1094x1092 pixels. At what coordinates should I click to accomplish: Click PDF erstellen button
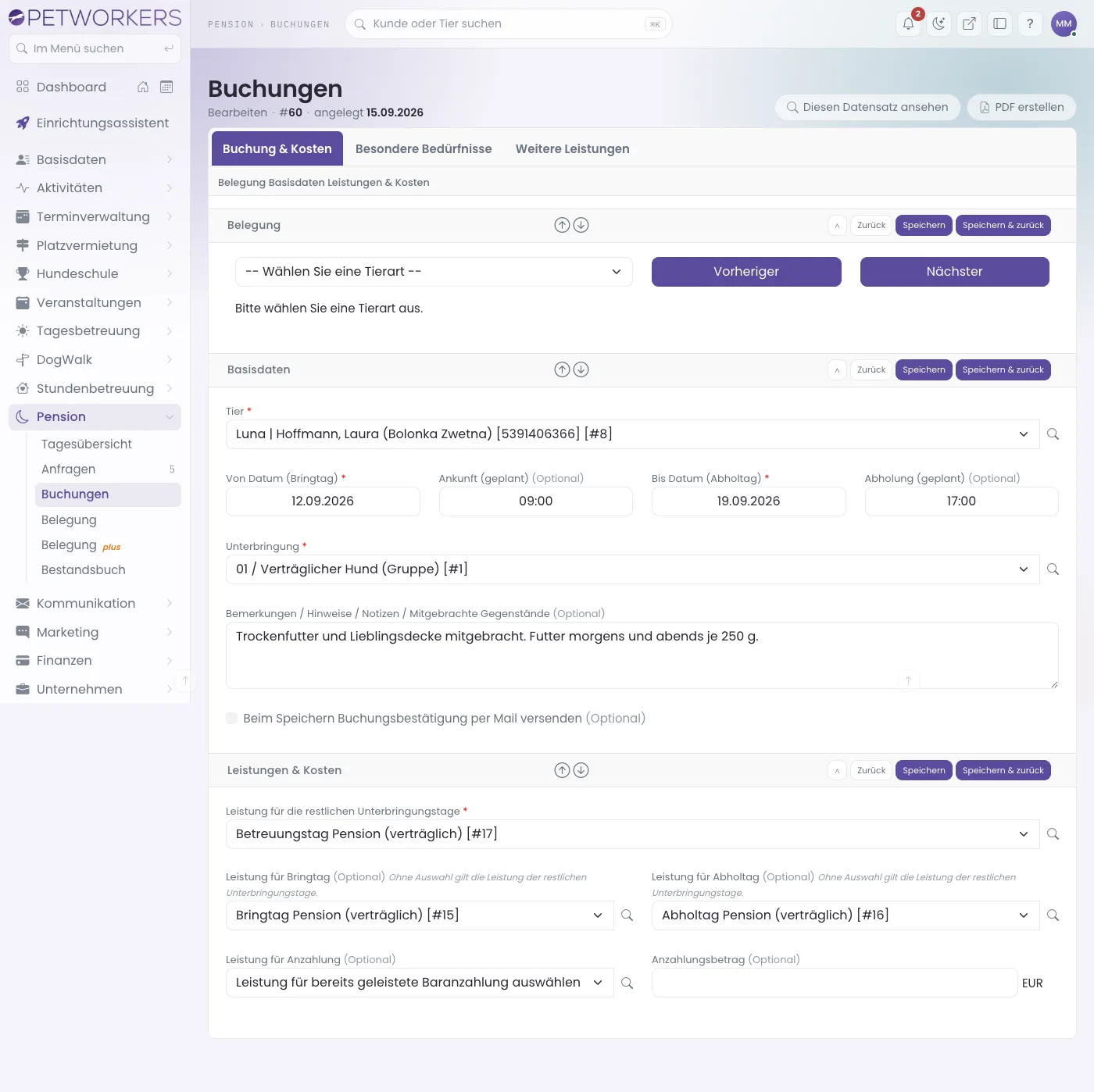[x=1021, y=107]
